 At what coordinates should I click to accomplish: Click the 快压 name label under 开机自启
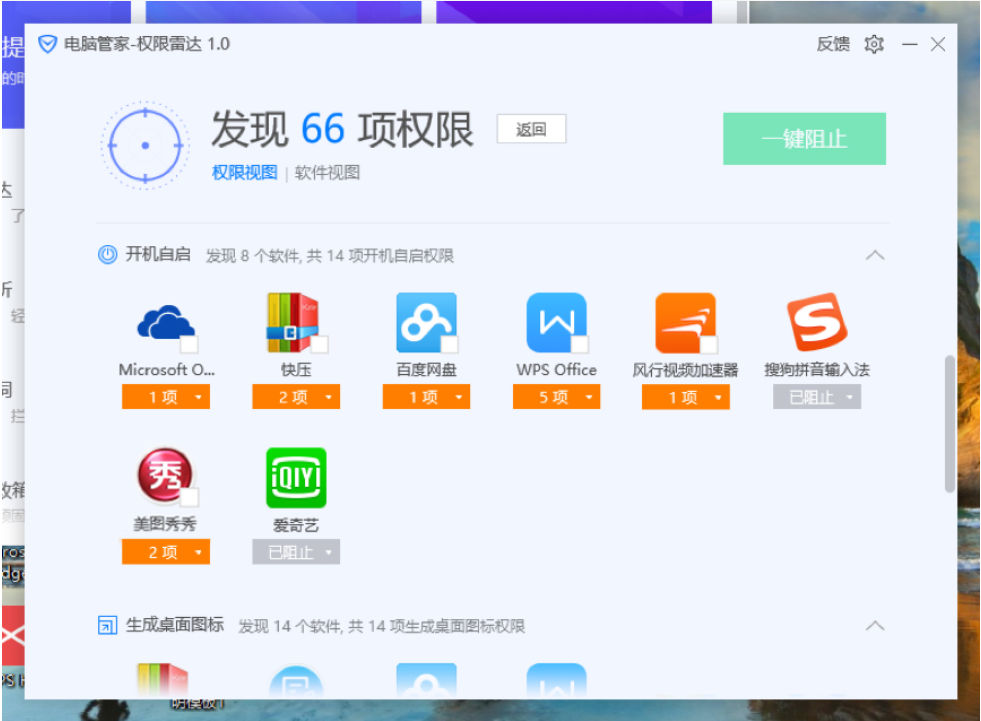pyautogui.click(x=296, y=370)
